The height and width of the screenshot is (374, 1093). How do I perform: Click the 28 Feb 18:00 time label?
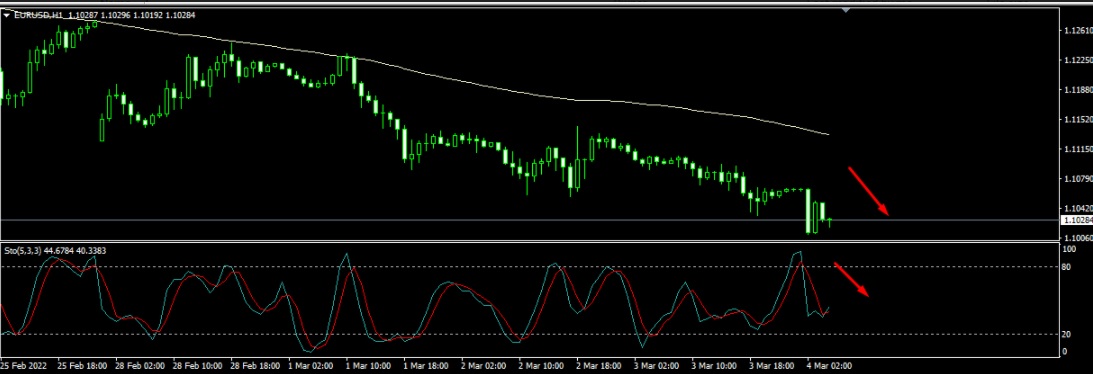click(x=256, y=365)
